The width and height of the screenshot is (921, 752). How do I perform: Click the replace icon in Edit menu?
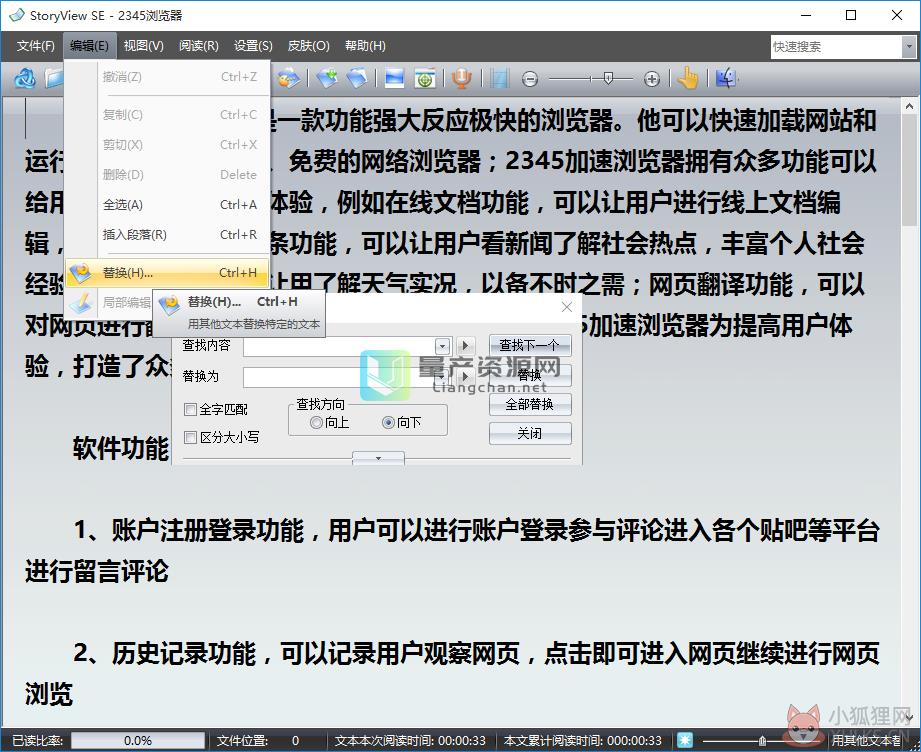point(80,273)
